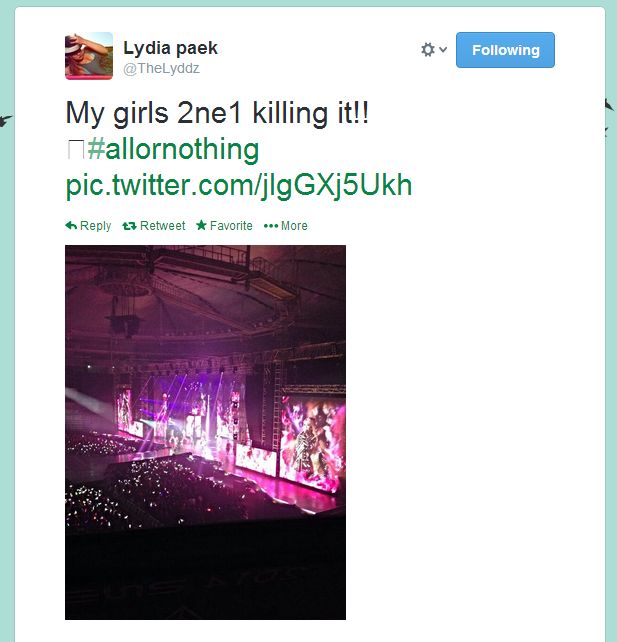Click the tweet text "My girls 2ne1 killing it!!"
The width and height of the screenshot is (617, 642).
point(217,112)
